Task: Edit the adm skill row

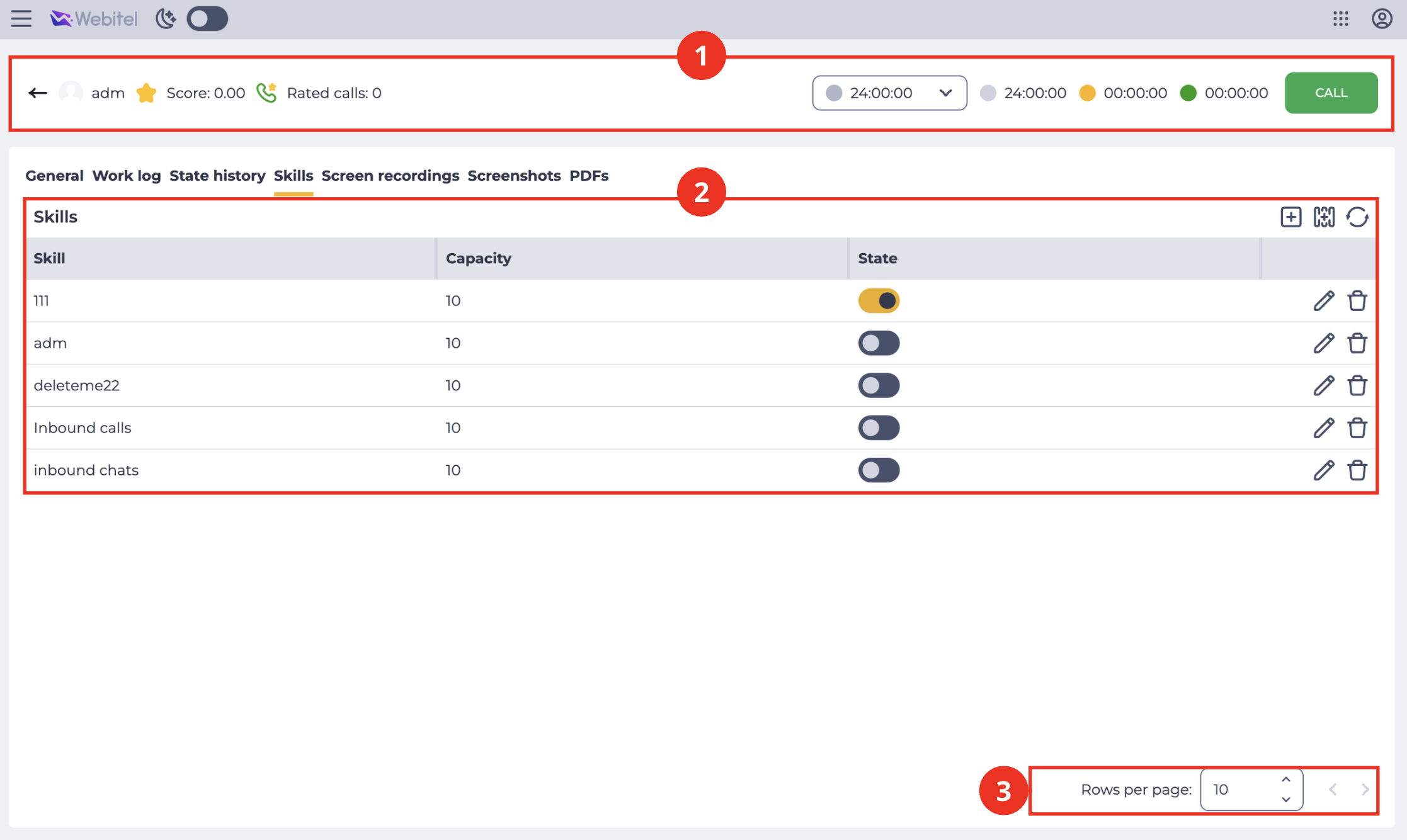Action: coord(1324,343)
